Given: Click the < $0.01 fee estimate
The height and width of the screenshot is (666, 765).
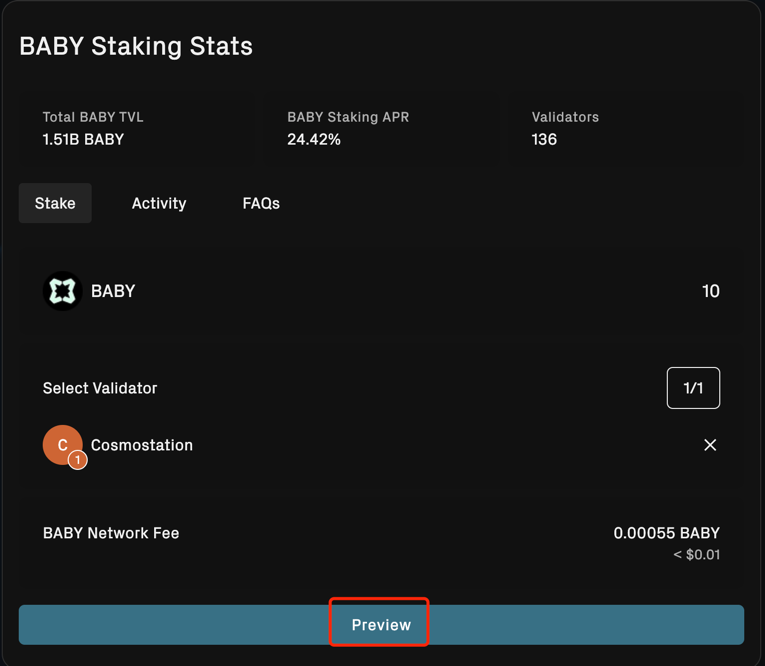Looking at the screenshot, I should [697, 555].
